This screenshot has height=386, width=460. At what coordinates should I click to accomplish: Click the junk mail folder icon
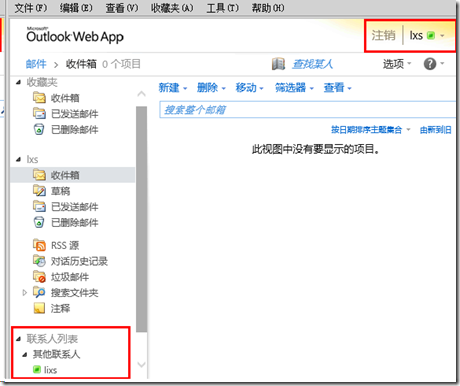click(39, 277)
